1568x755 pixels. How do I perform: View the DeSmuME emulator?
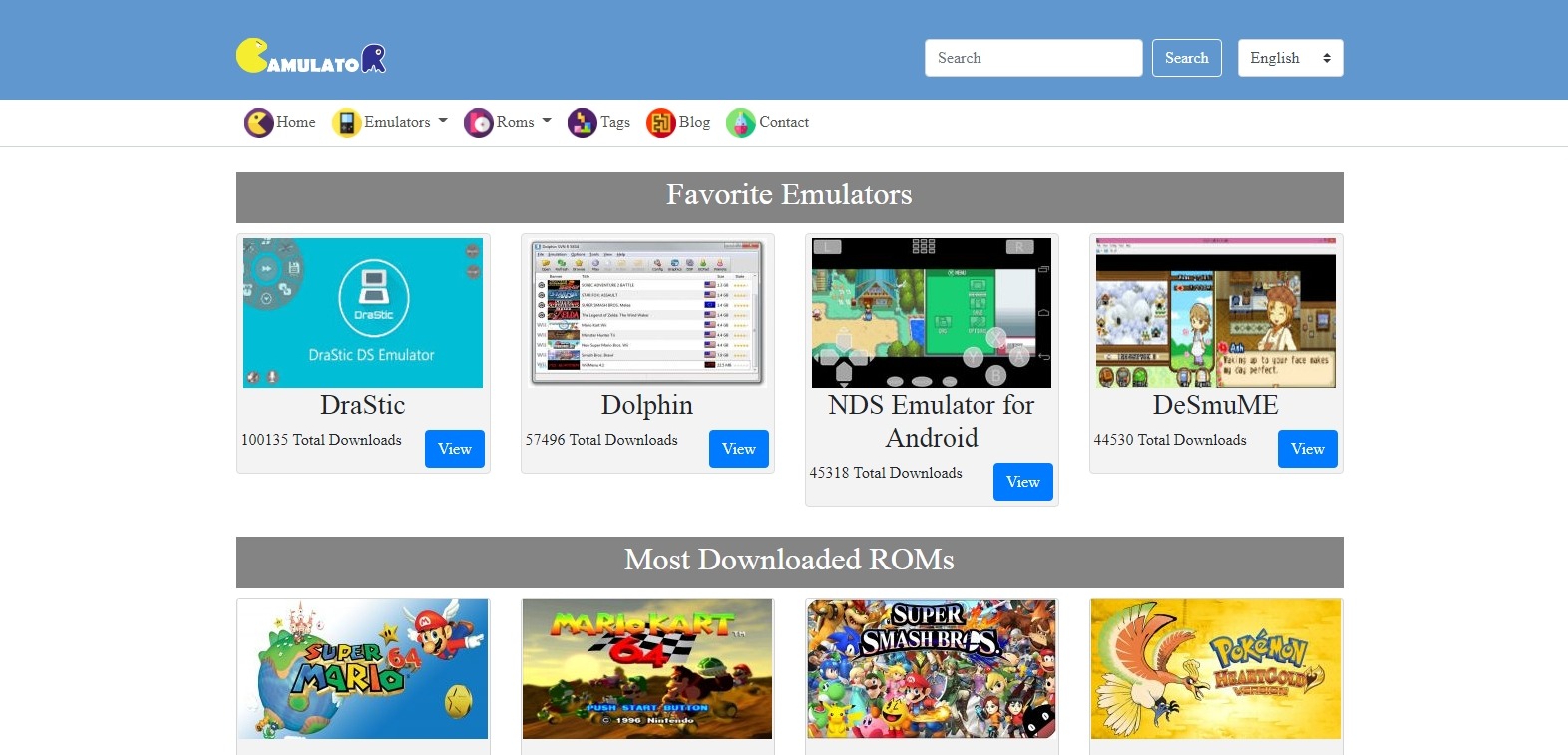tap(1308, 449)
